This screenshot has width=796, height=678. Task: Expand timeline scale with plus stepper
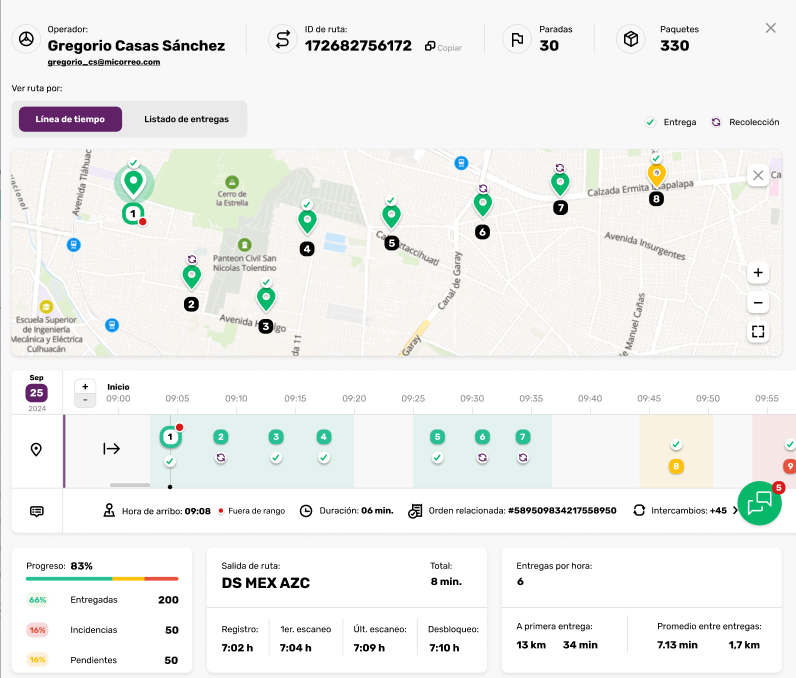[85, 387]
